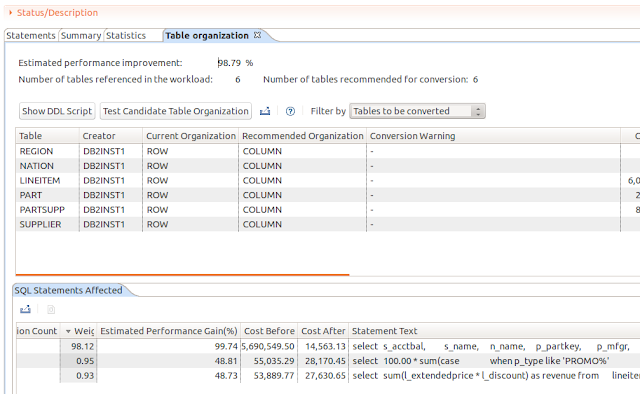Open the Statistics tab

pos(126,36)
